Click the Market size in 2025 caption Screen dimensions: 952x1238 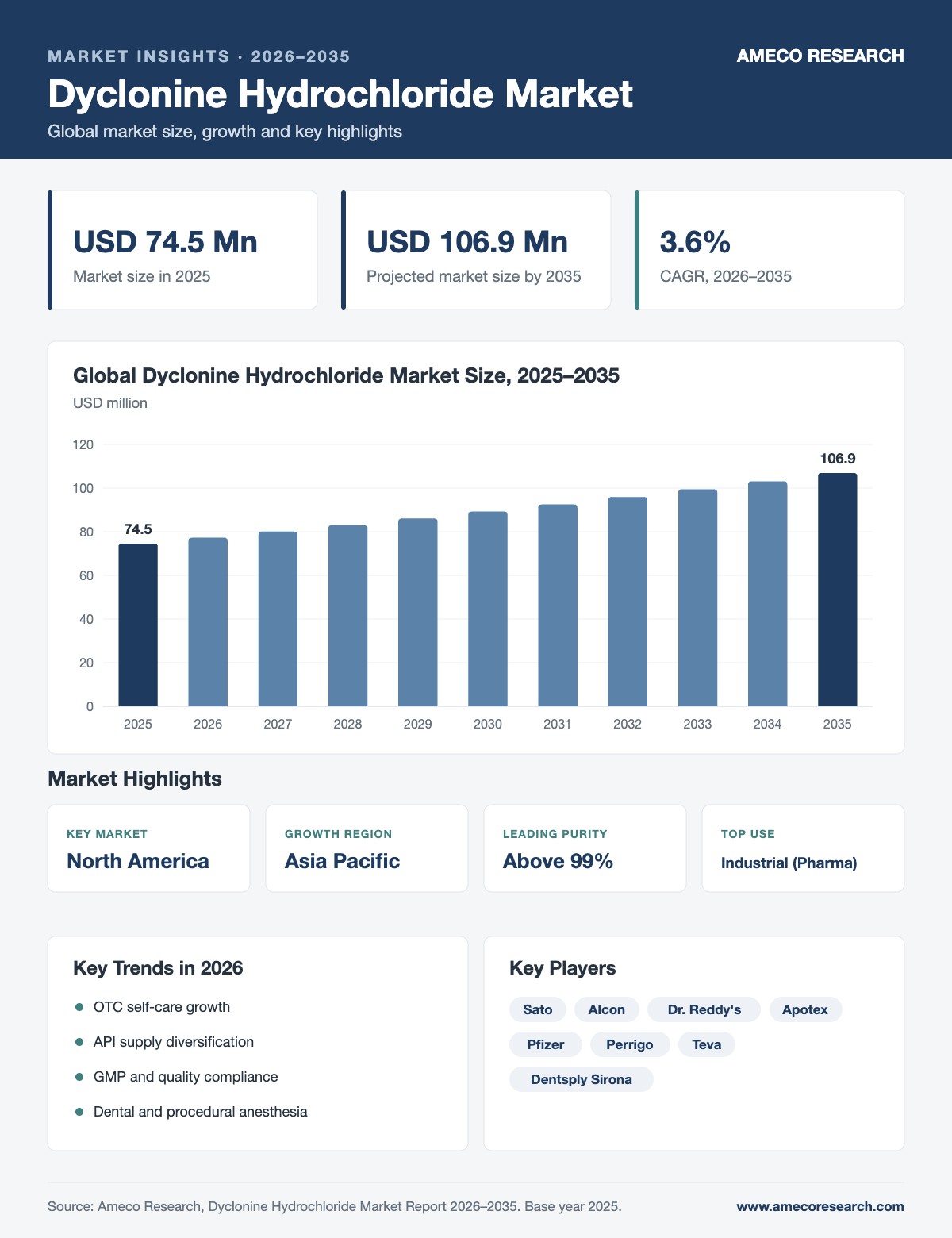point(142,276)
